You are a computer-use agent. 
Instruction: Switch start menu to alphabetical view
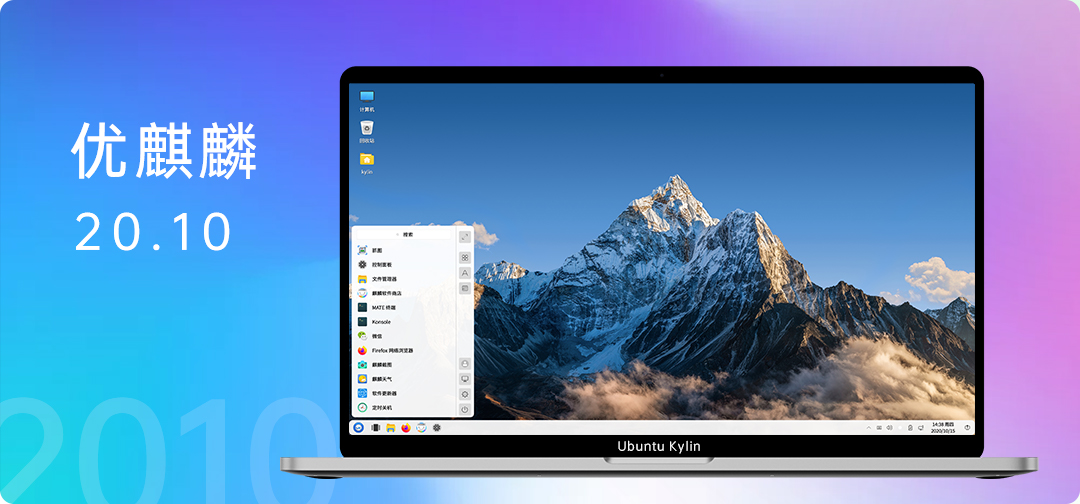click(465, 273)
